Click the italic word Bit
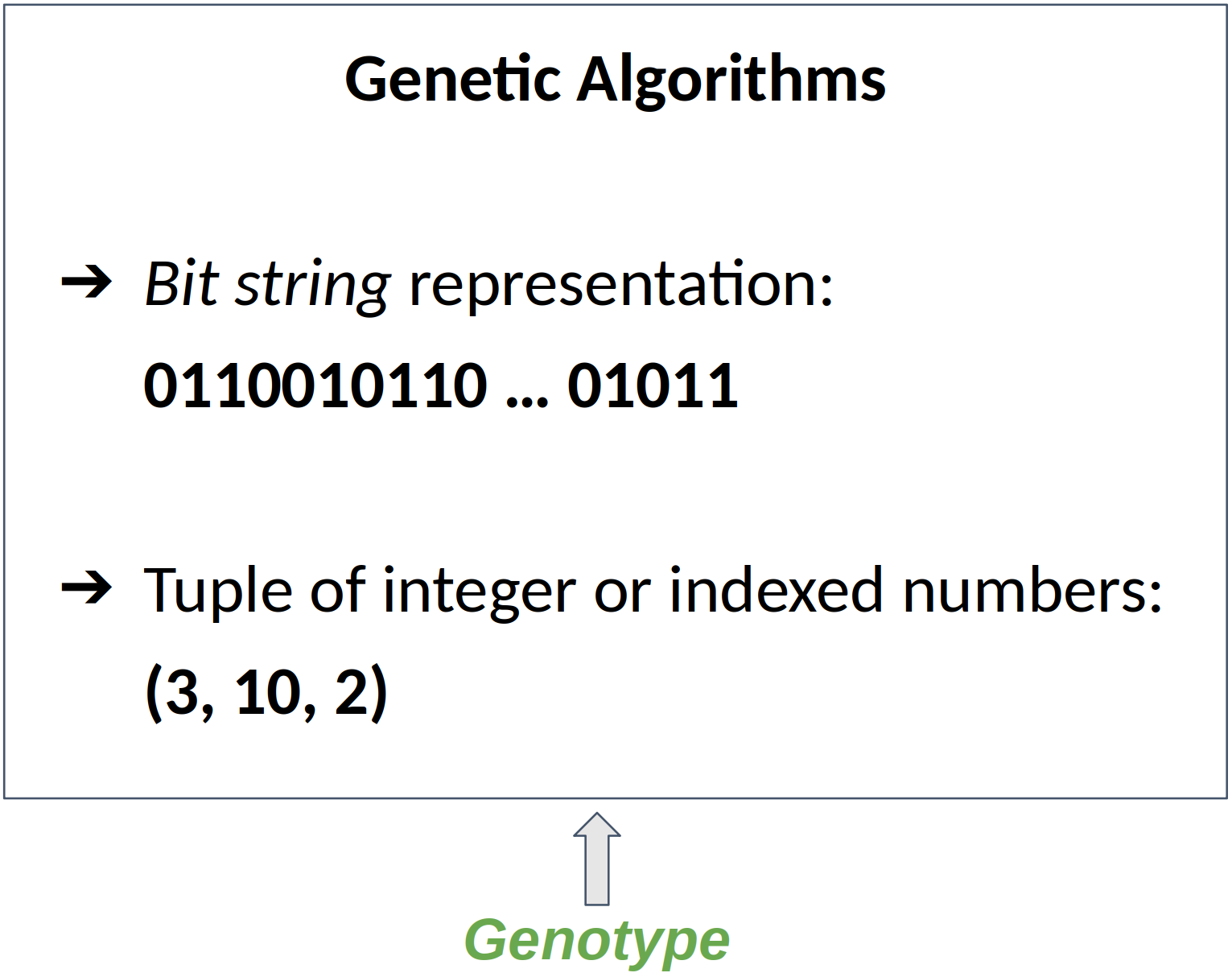 [x=181, y=284]
